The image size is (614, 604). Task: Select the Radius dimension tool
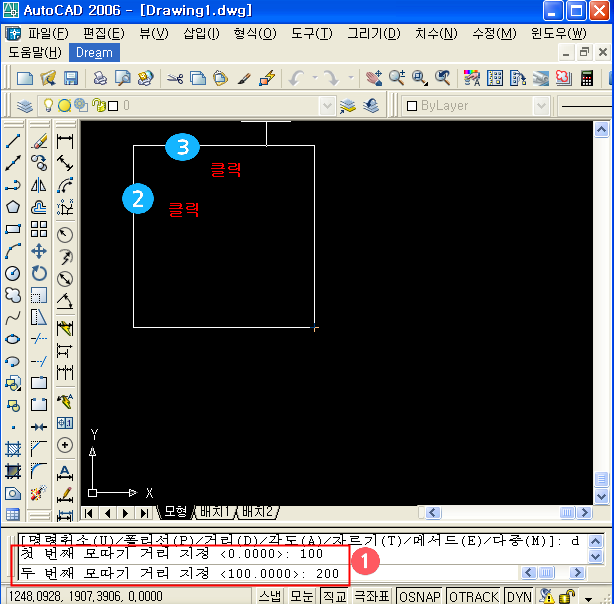pyautogui.click(x=65, y=235)
